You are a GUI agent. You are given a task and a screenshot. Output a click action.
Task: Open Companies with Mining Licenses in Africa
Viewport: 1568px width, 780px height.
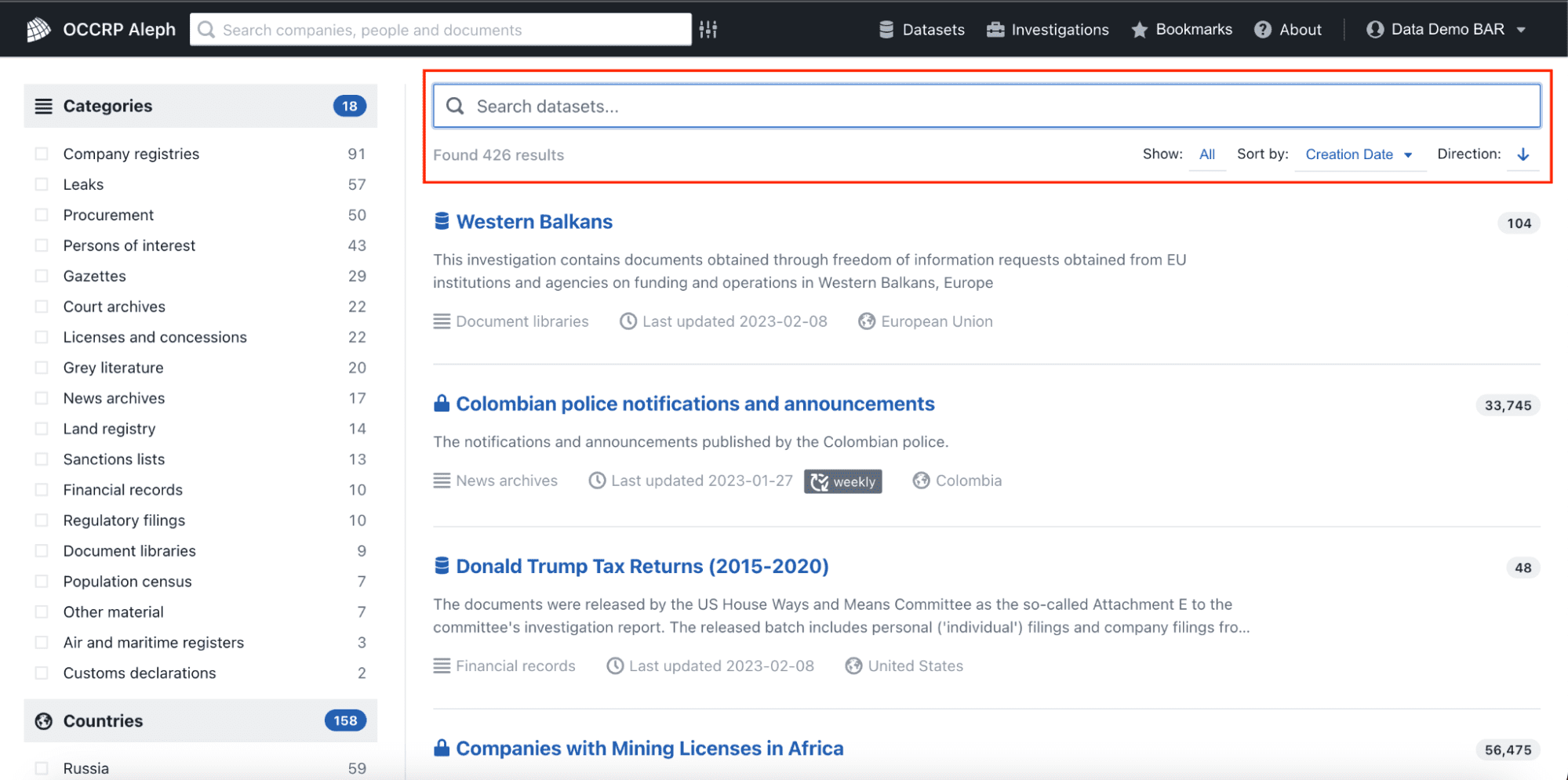click(649, 748)
